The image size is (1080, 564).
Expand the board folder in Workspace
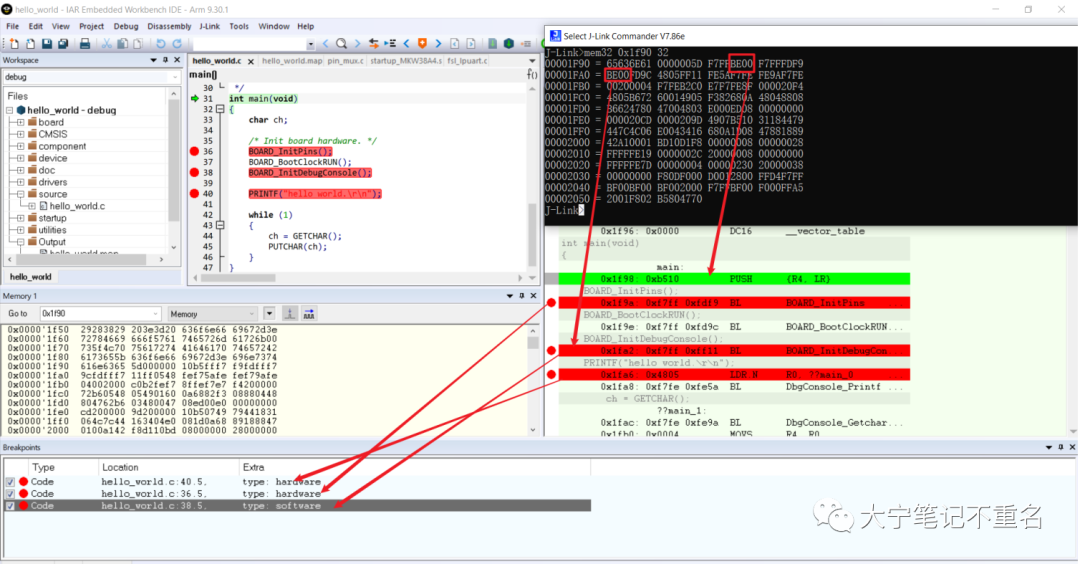coord(21,123)
